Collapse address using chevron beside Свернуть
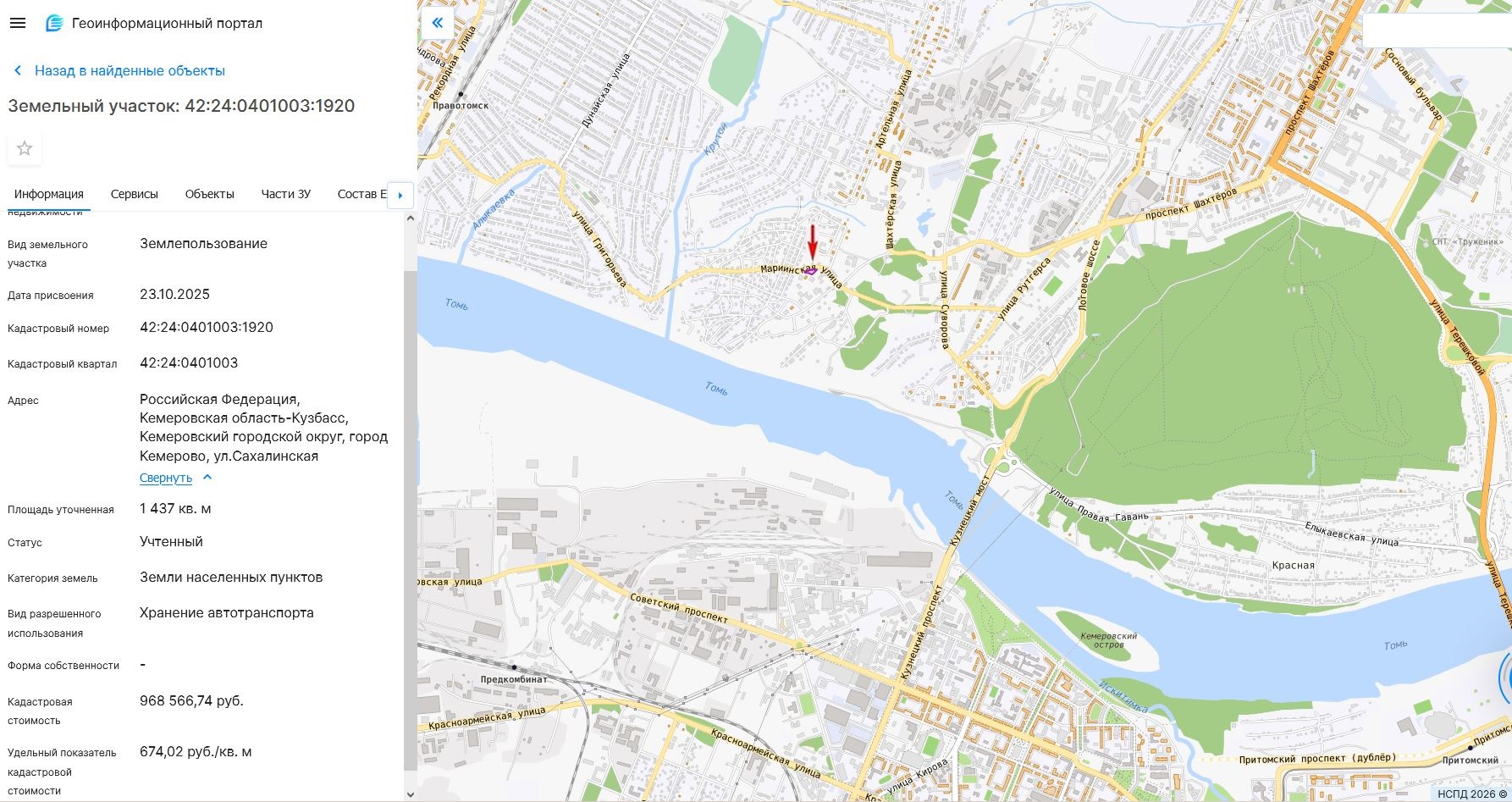This screenshot has height=802, width=1512. (207, 478)
